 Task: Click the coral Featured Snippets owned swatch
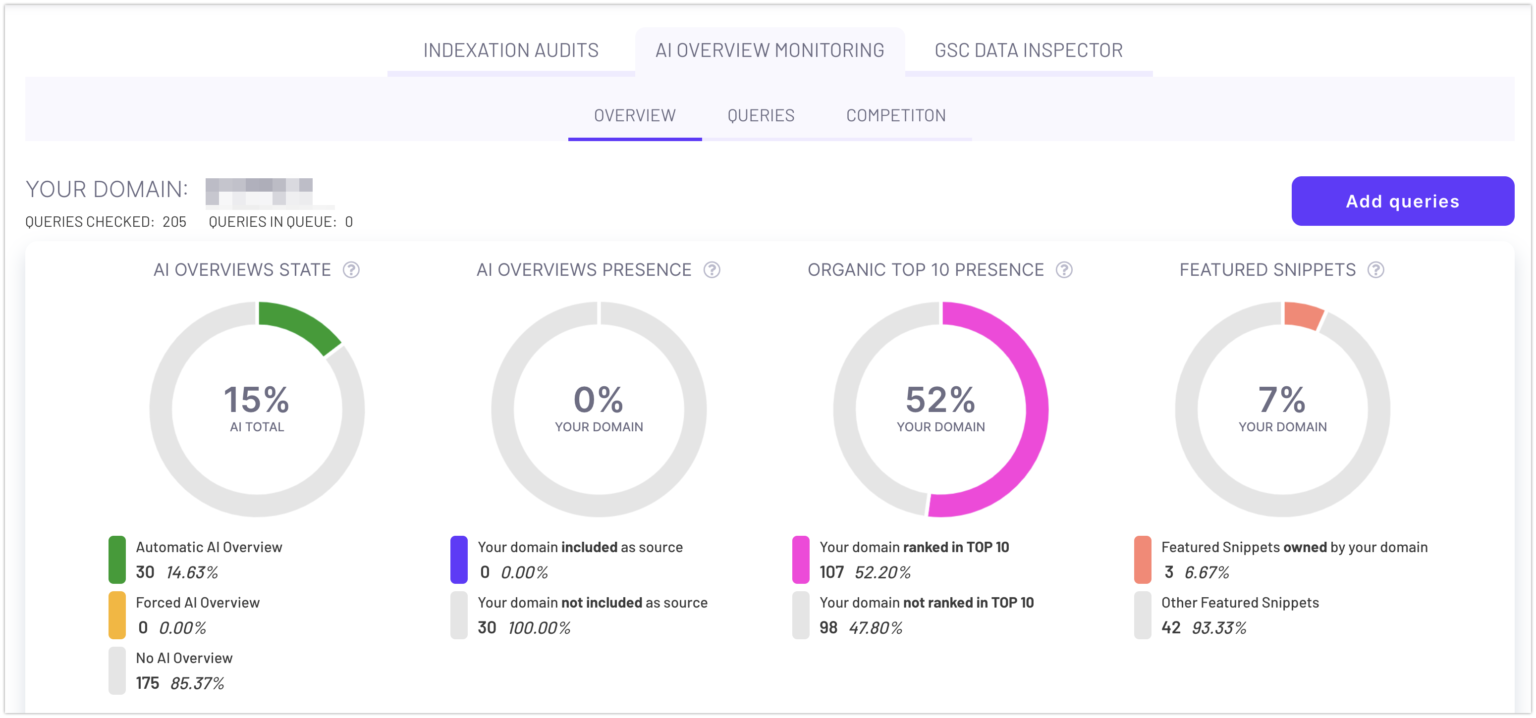pyautogui.click(x=1141, y=558)
